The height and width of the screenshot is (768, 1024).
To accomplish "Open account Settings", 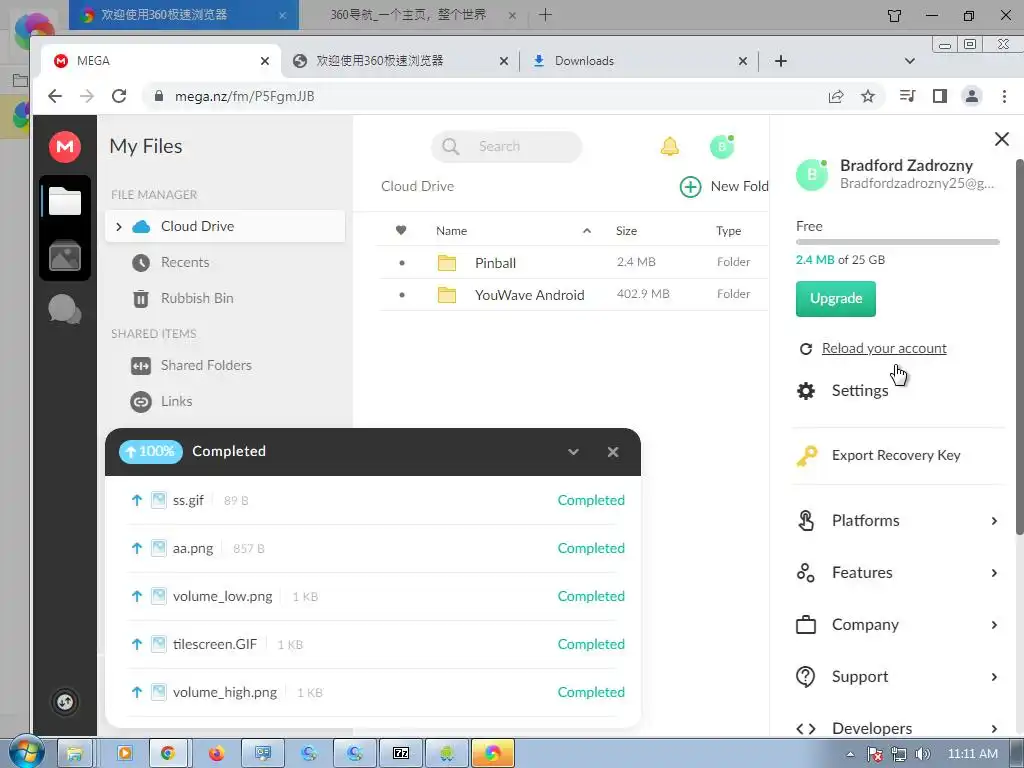I will point(859,391).
